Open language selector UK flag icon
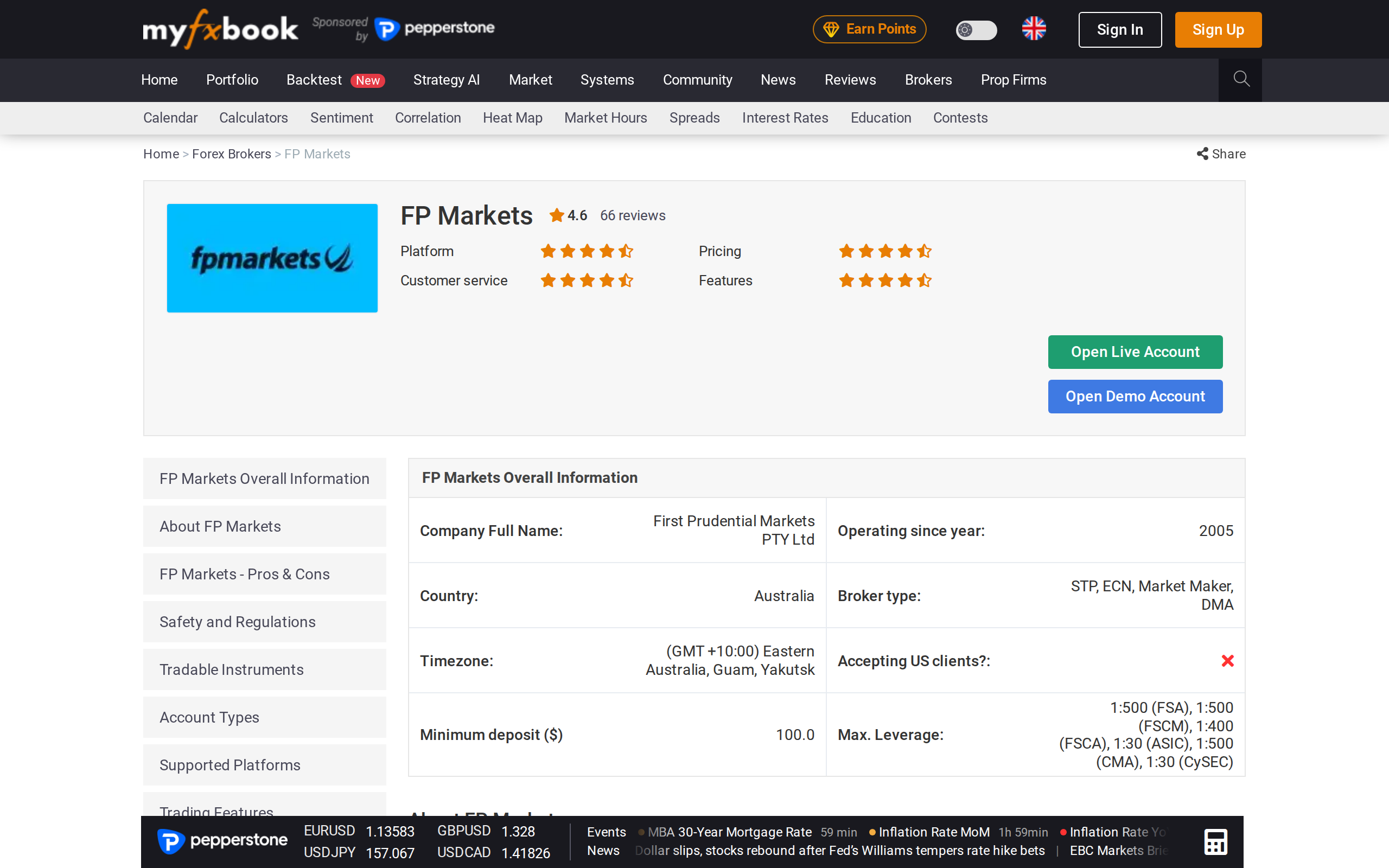 point(1034,29)
